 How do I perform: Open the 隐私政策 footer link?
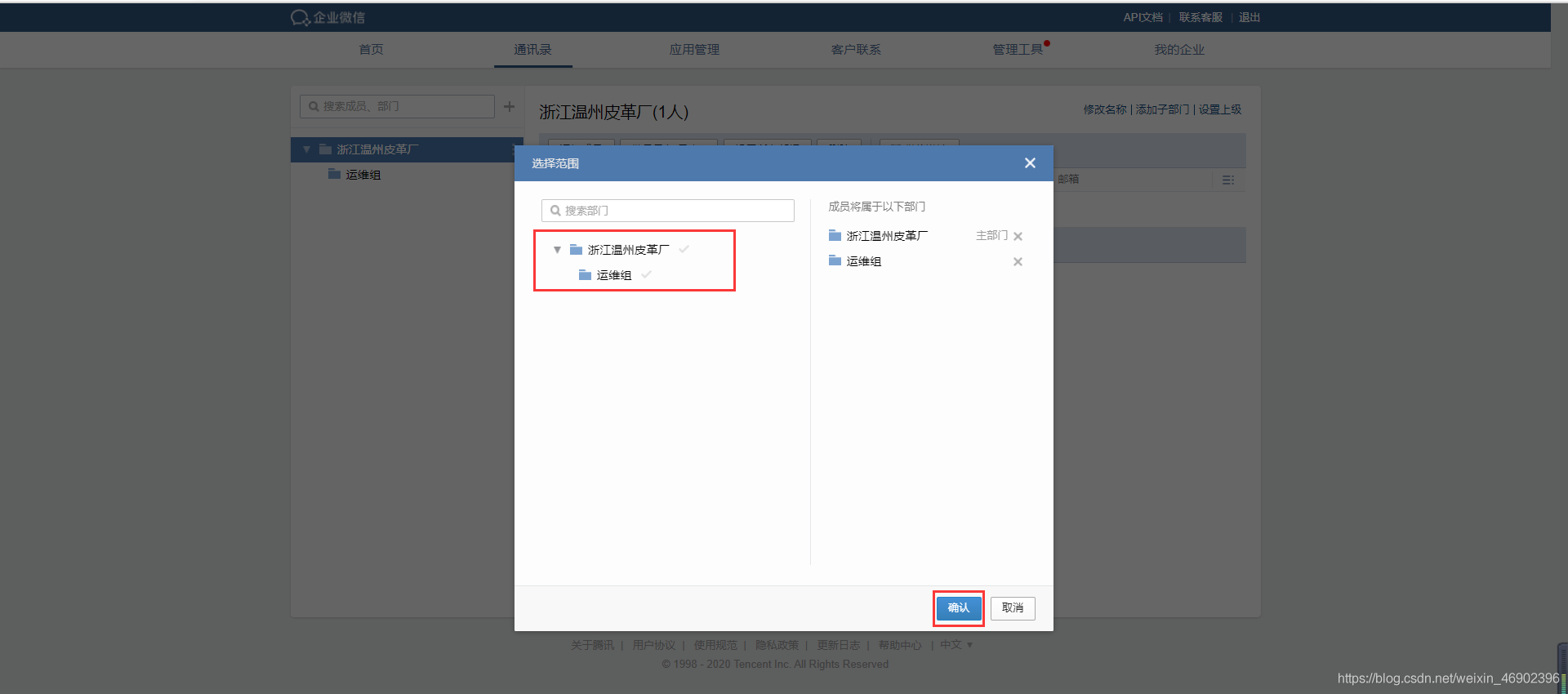coord(777,645)
